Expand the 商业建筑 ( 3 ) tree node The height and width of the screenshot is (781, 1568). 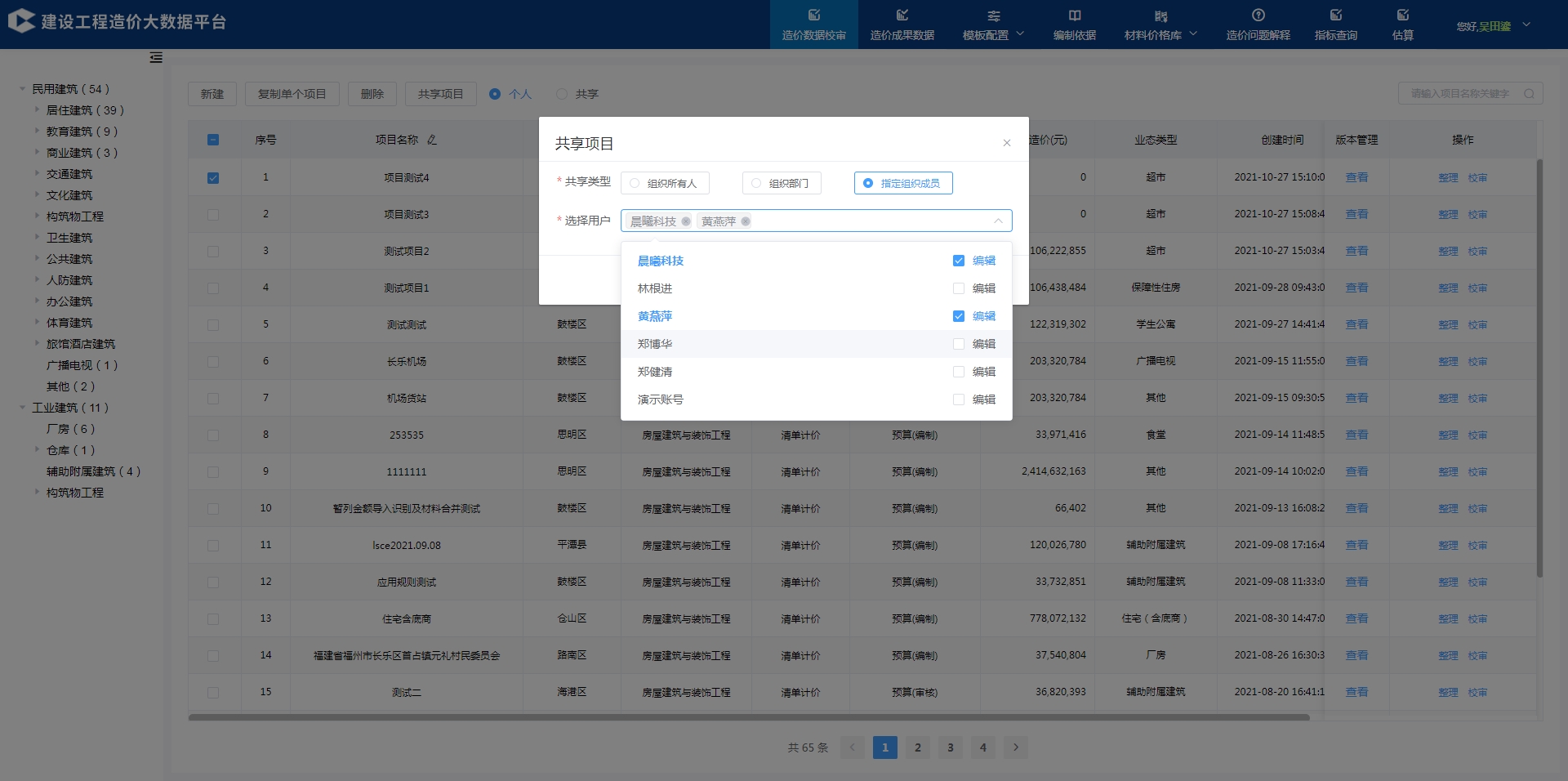click(37, 152)
